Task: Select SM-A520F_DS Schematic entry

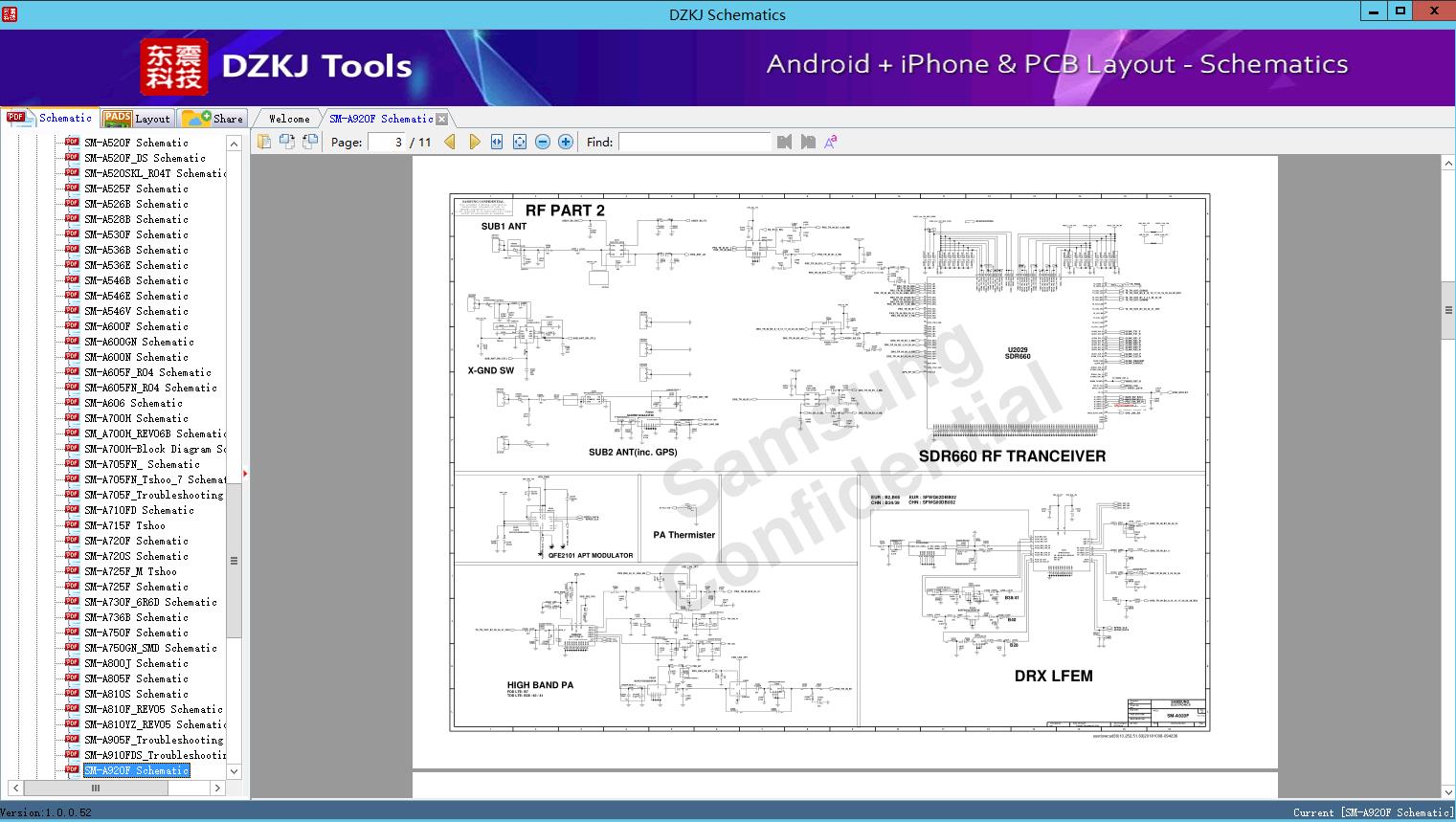Action: (x=145, y=158)
